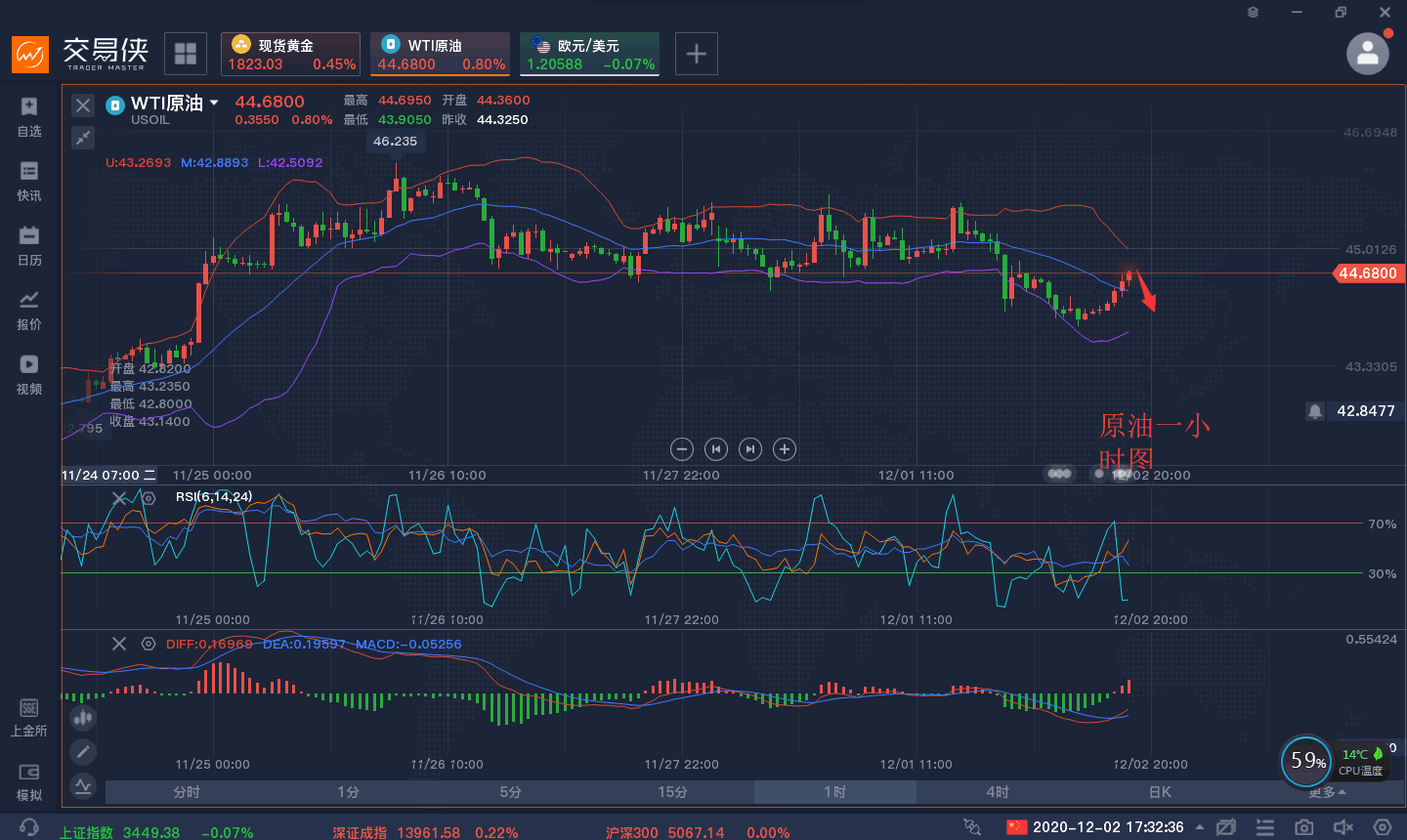This screenshot has width=1407, height=840.
Task: Open the 报价 quotes sidebar item
Action: pos(29,311)
